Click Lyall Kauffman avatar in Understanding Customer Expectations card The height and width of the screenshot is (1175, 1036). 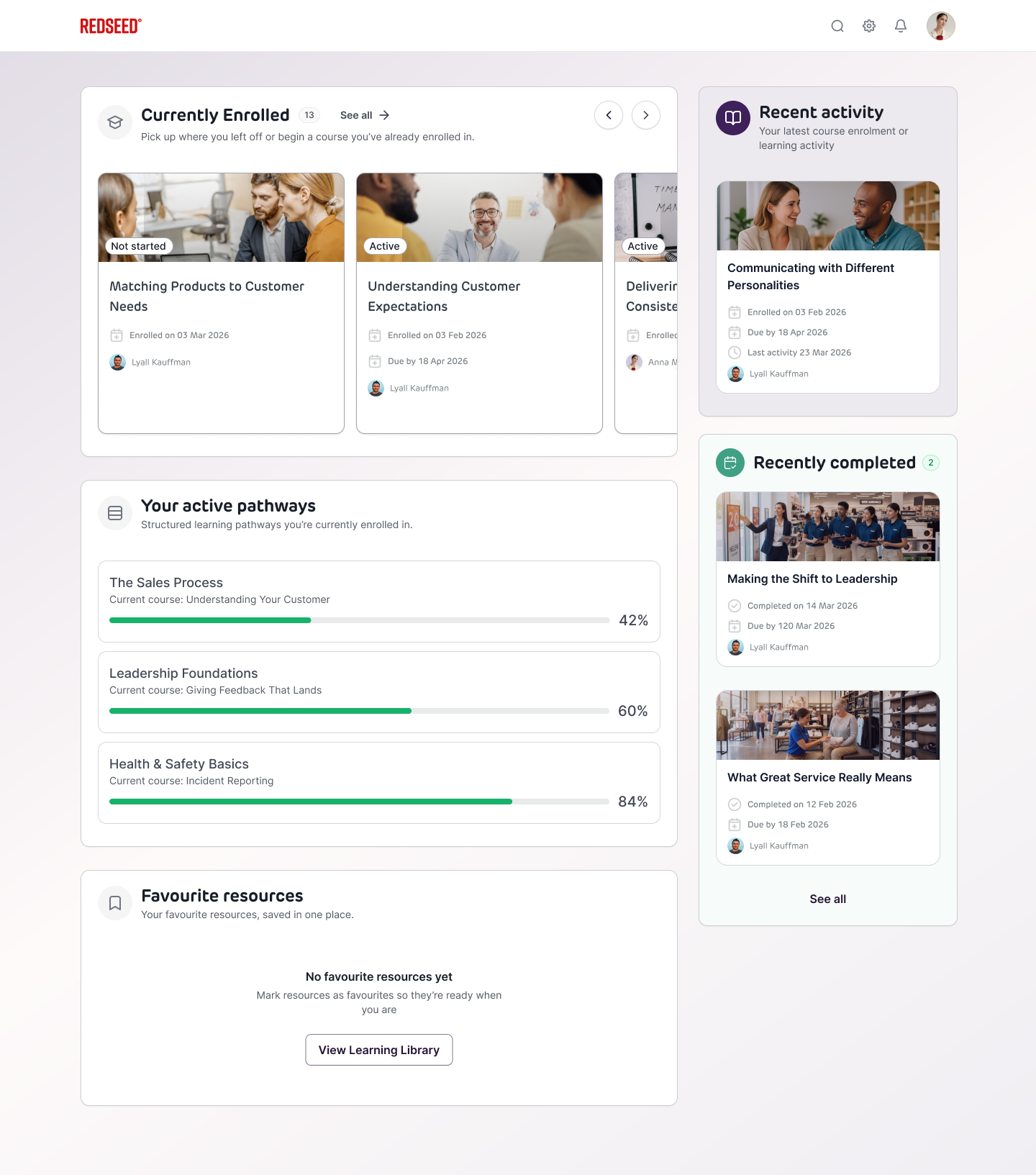[x=376, y=388]
